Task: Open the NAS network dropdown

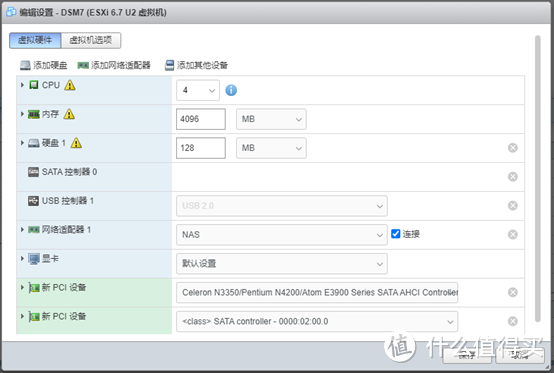Action: [282, 235]
